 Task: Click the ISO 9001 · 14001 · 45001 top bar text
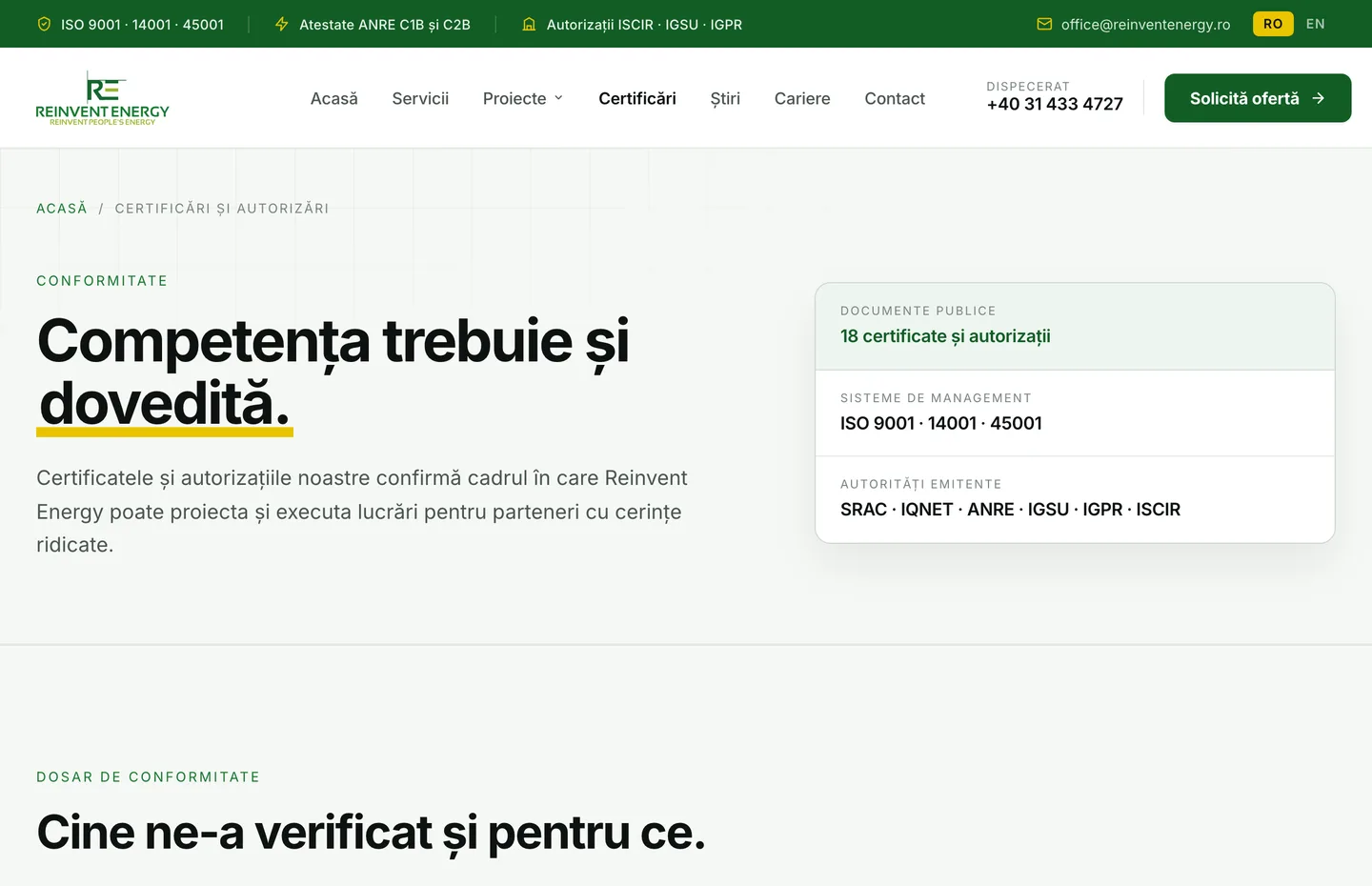[x=142, y=25]
